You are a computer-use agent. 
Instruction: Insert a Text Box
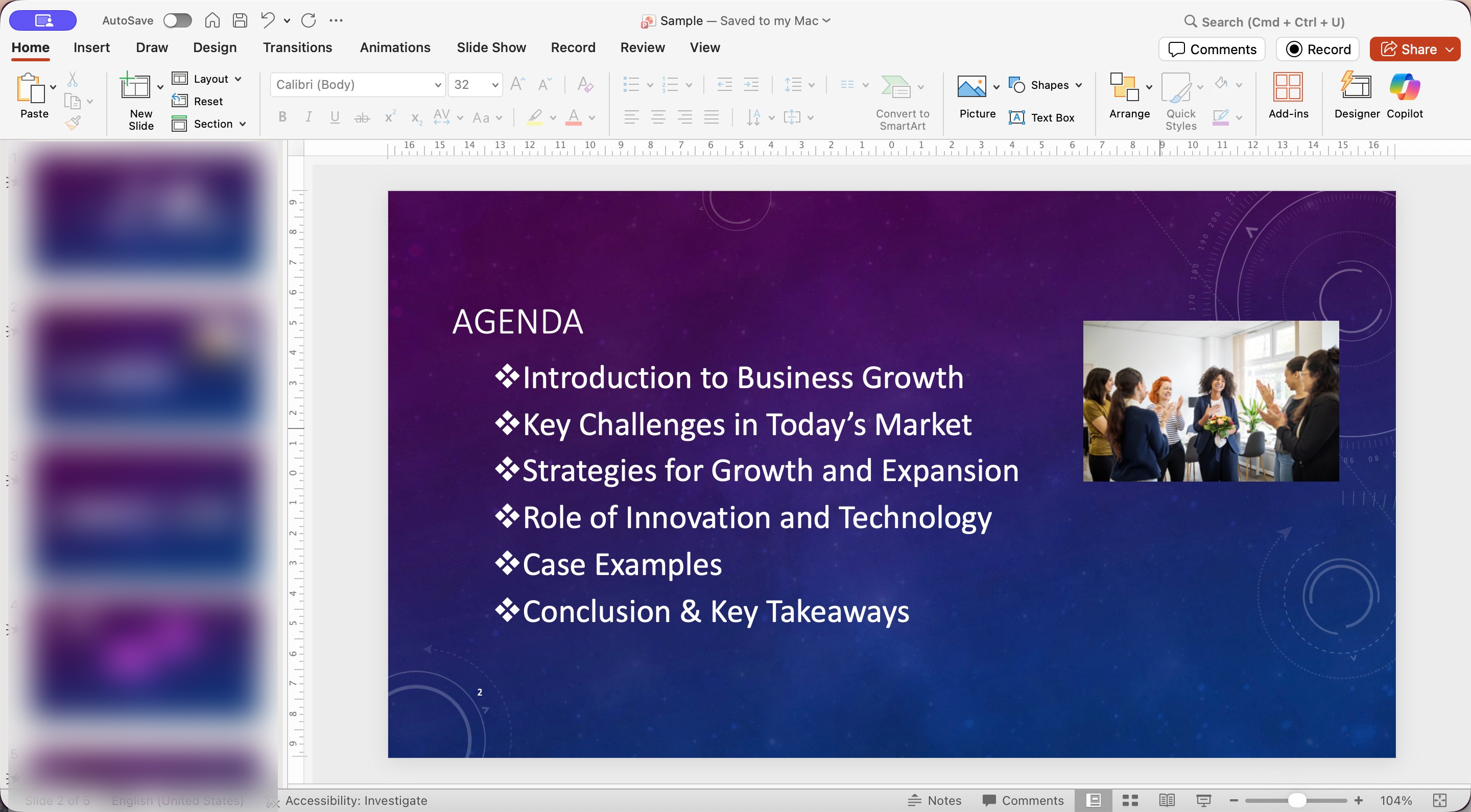tap(1041, 117)
